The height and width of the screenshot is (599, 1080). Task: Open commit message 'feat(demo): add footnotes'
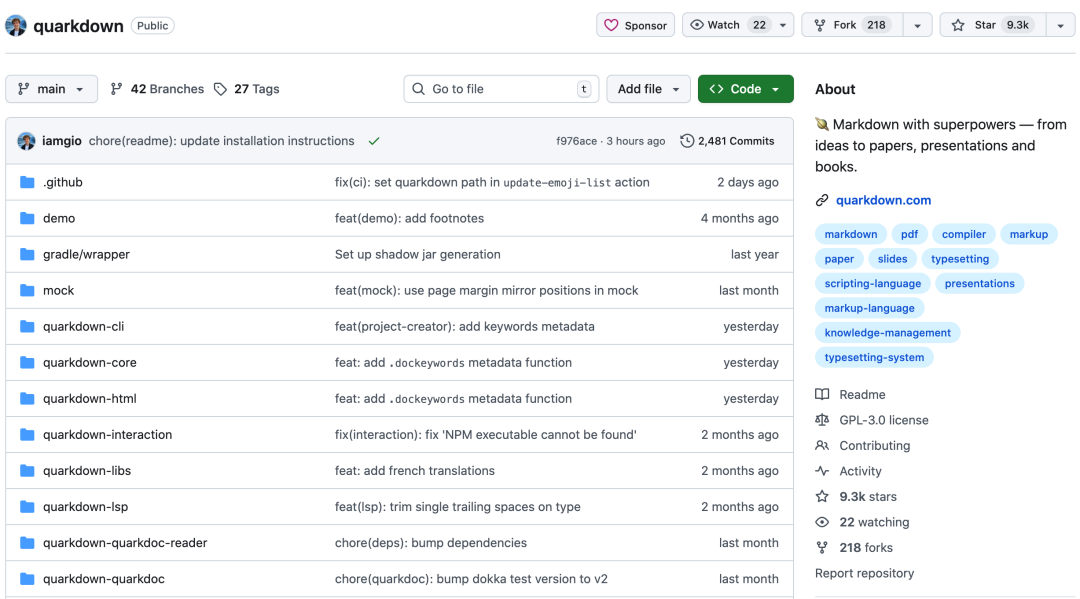click(409, 218)
